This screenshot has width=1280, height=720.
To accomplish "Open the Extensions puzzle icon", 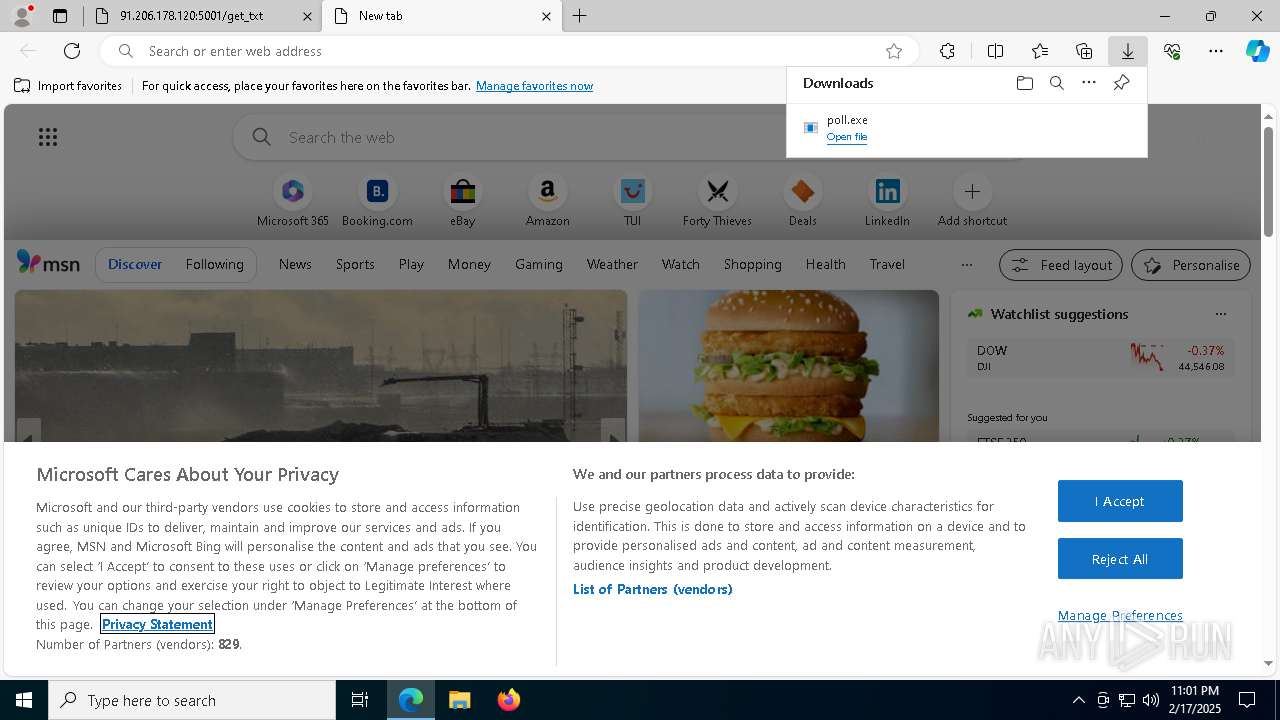I will point(947,51).
